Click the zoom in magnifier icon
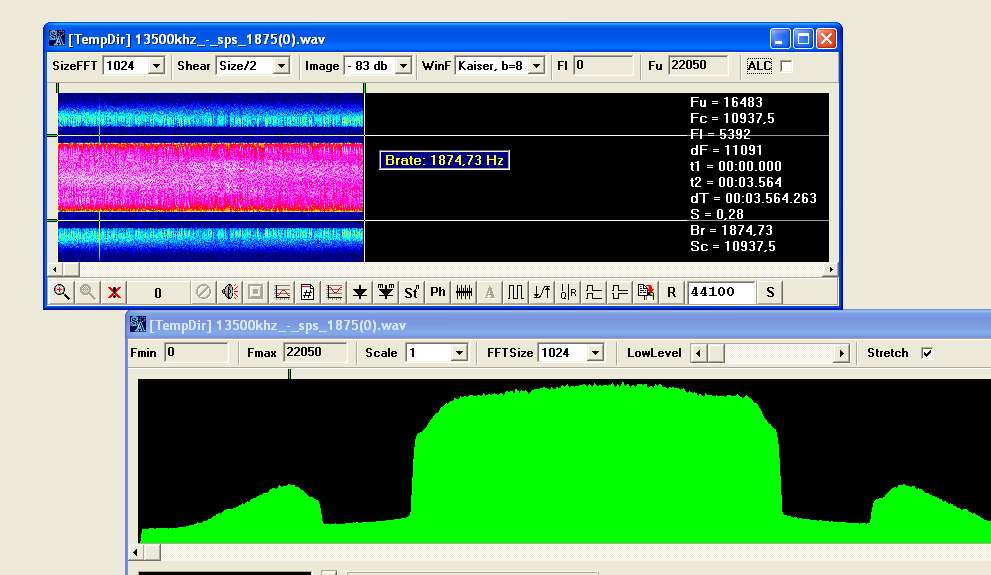The height and width of the screenshot is (575, 991). point(61,292)
